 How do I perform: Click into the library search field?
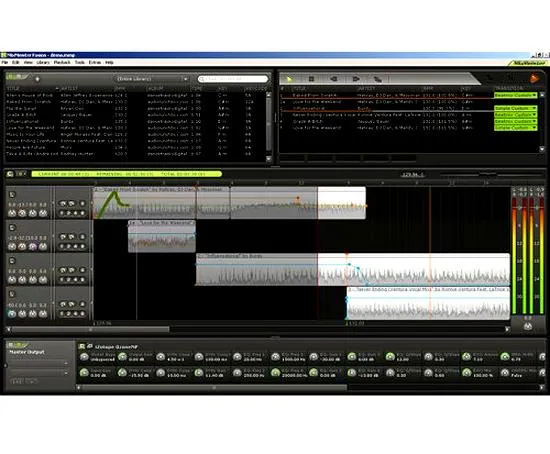coord(233,79)
